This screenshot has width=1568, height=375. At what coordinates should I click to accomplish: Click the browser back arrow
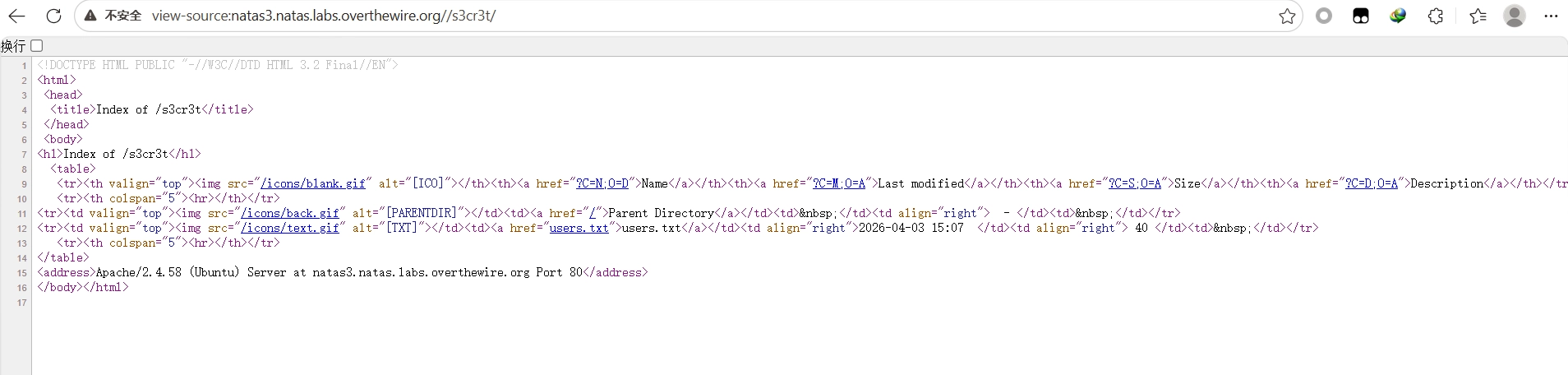point(16,16)
